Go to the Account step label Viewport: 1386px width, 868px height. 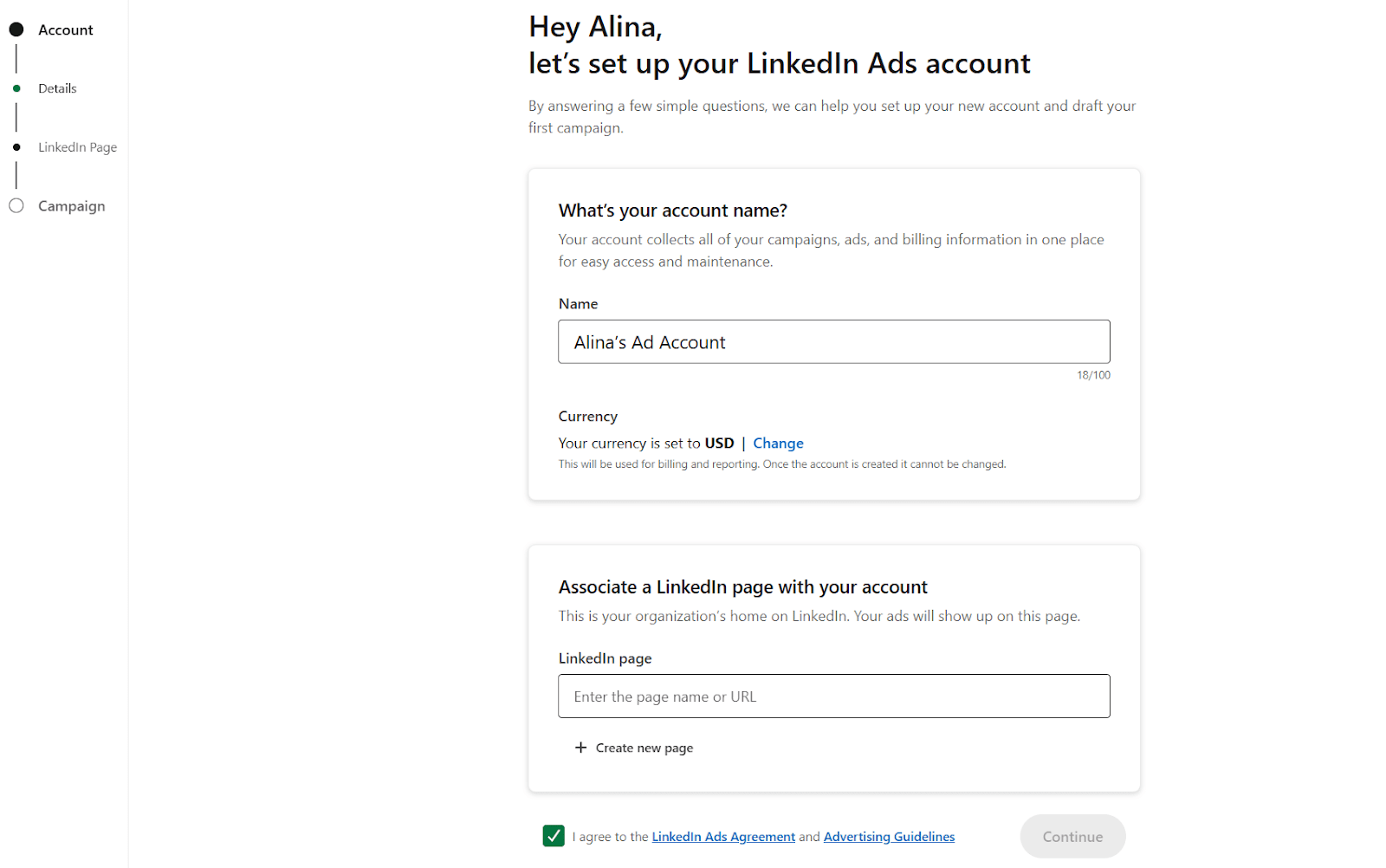[x=65, y=29]
